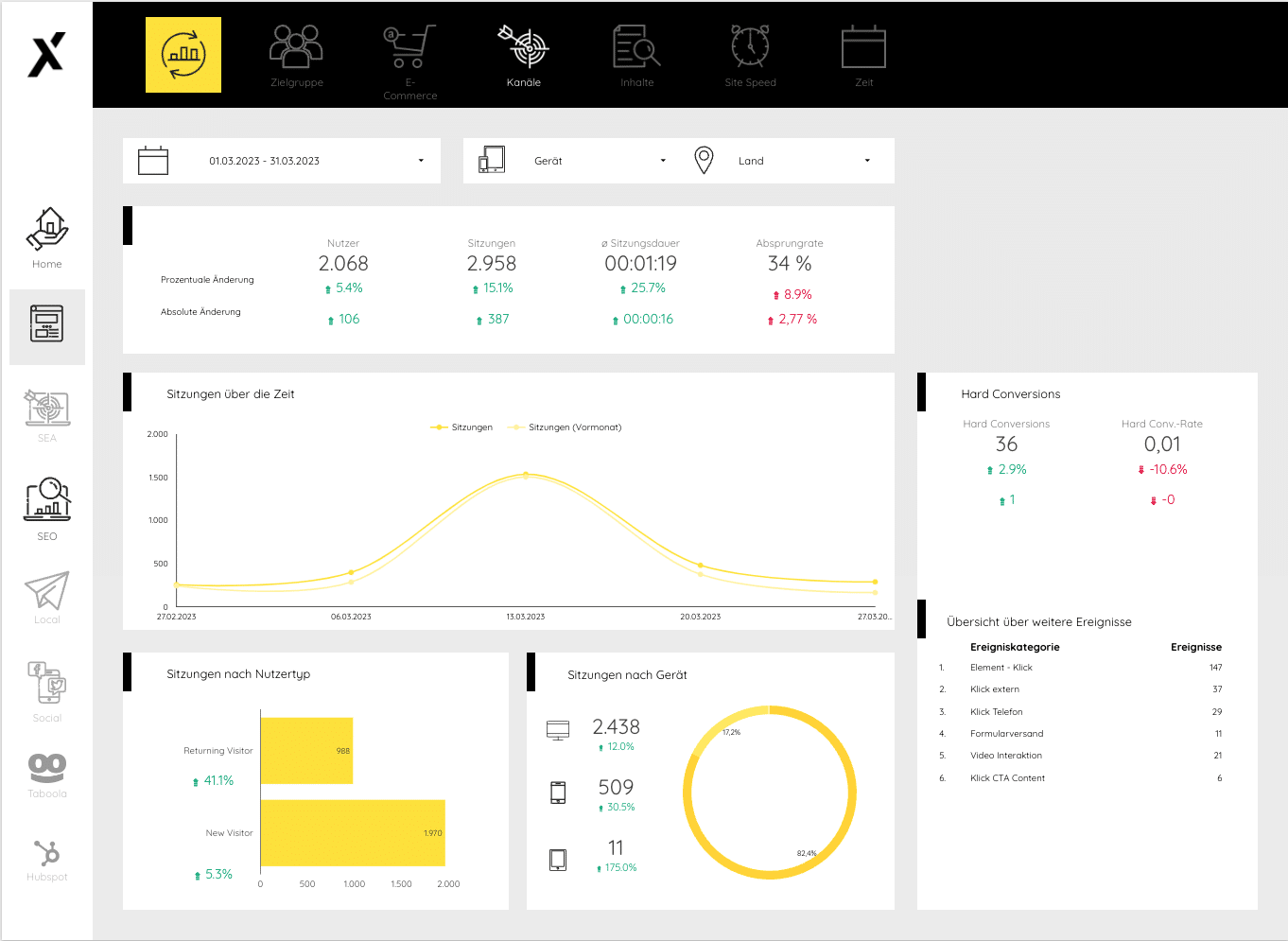The width and height of the screenshot is (1288, 941).
Task: Click the tablet device icon
Action: click(558, 860)
